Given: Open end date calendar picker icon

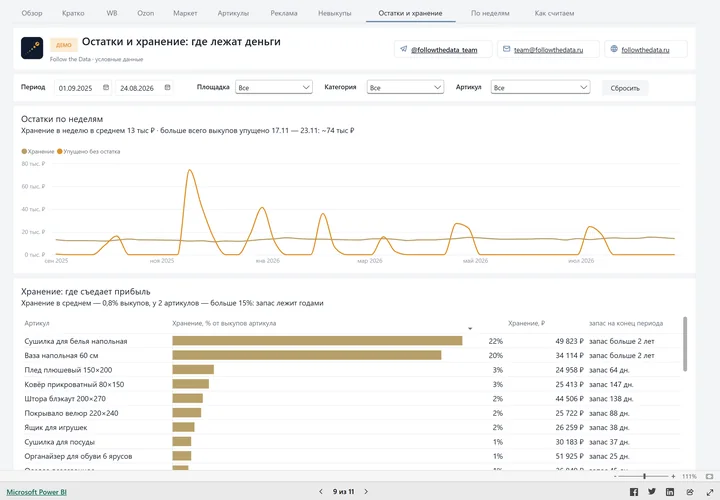Looking at the screenshot, I should (168, 87).
